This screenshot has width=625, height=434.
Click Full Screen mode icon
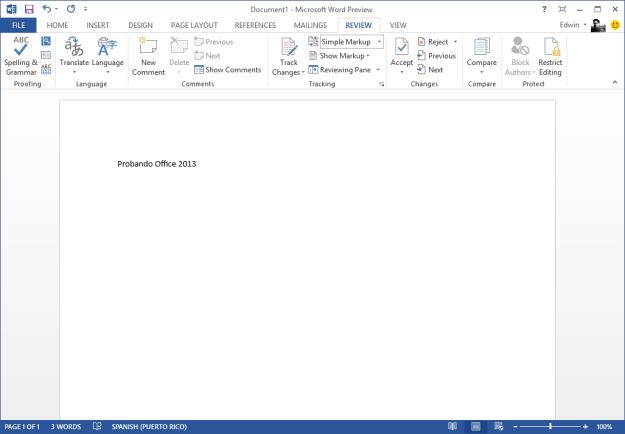562,9
